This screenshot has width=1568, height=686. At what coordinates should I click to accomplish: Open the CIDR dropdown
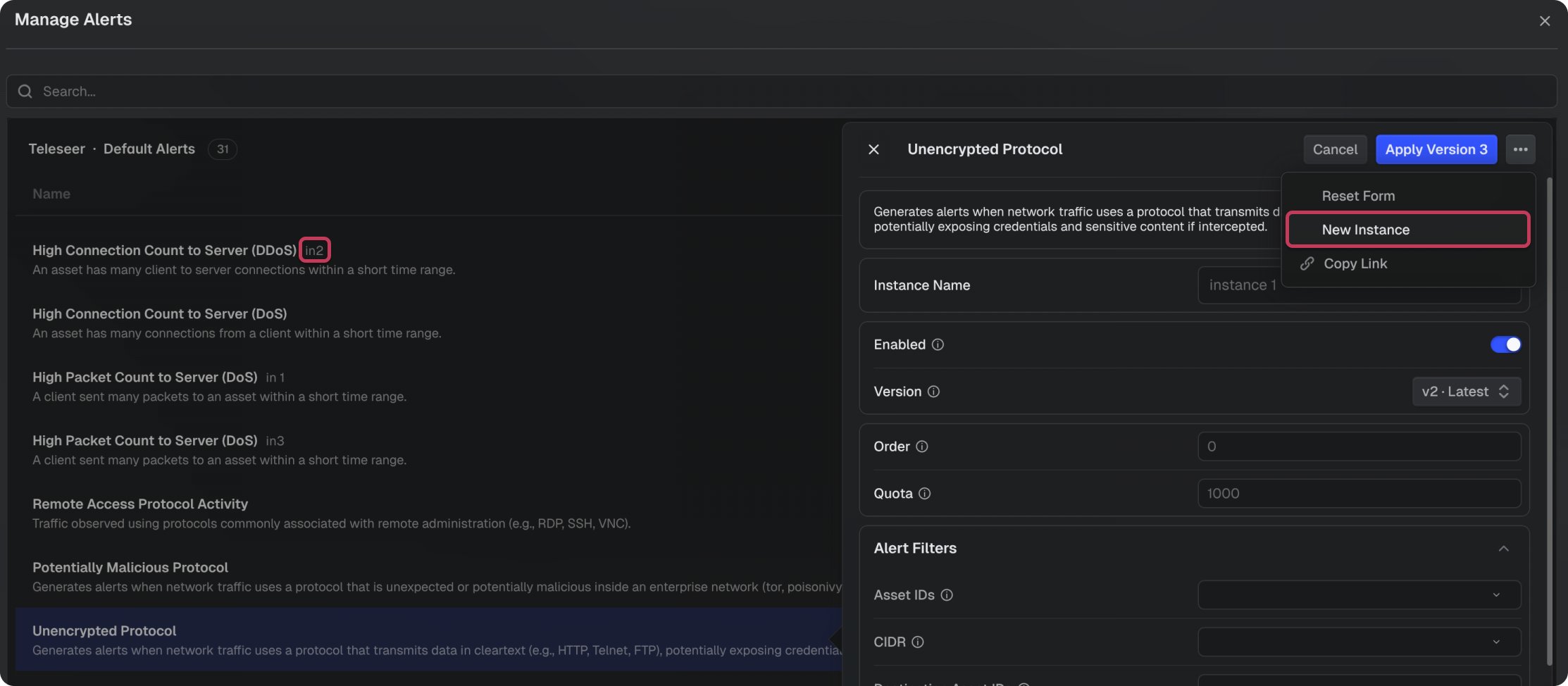1359,642
